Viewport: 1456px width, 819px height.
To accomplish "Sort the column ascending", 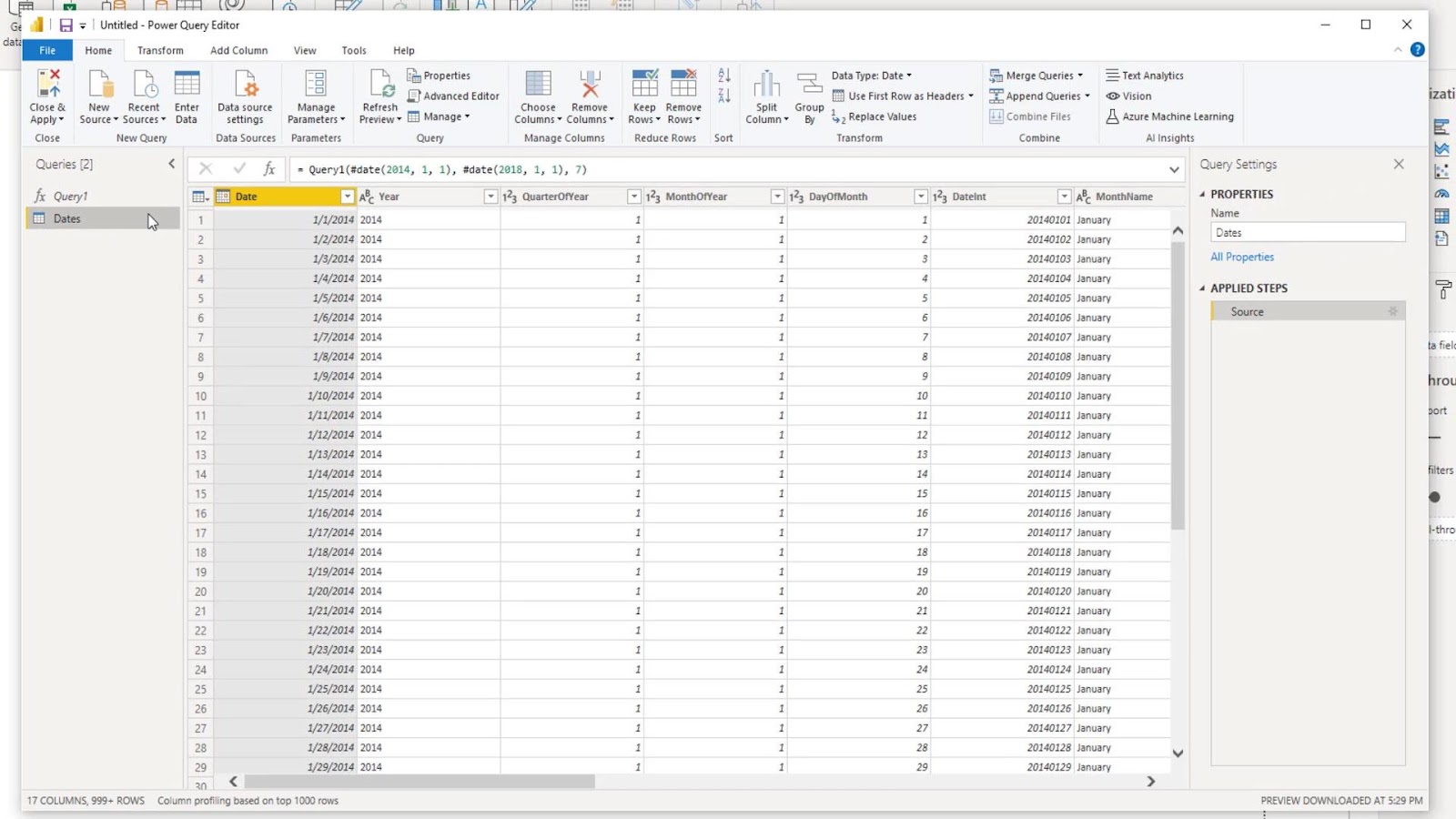I will click(x=724, y=76).
